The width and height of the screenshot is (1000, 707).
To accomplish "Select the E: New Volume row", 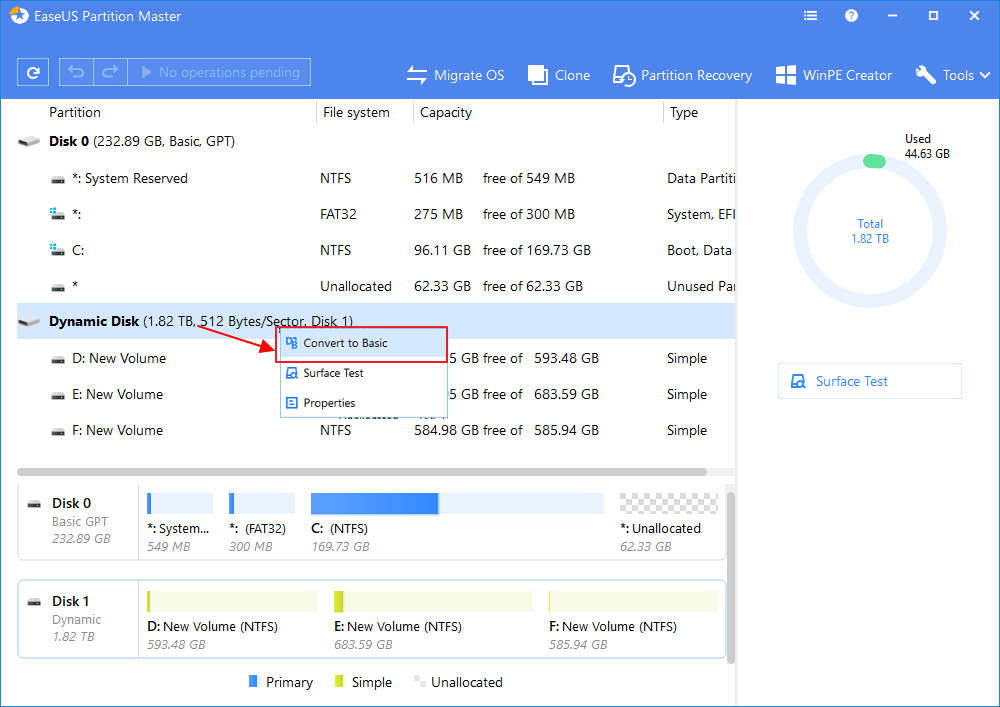I will click(376, 395).
